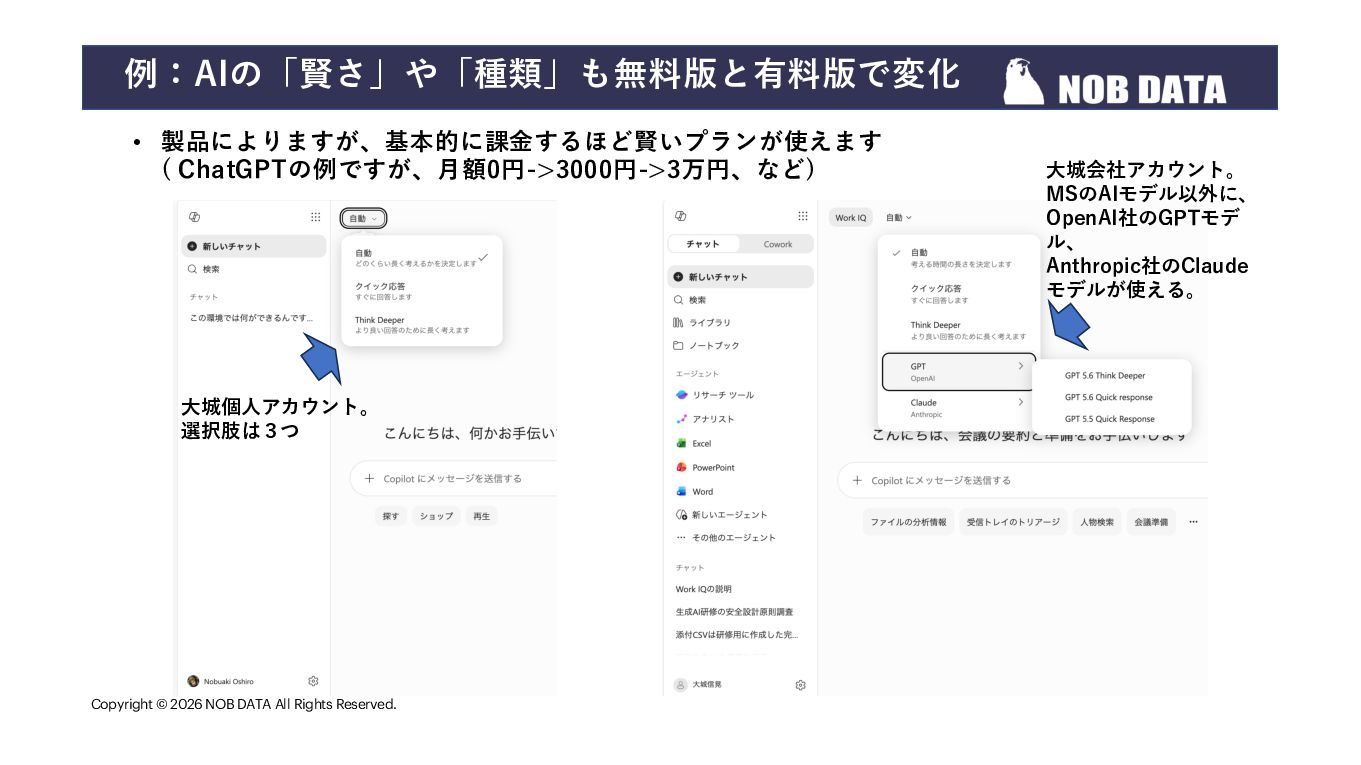The image size is (1361, 765).
Task: Click the ショップ suggestion chip
Action: coord(436,516)
